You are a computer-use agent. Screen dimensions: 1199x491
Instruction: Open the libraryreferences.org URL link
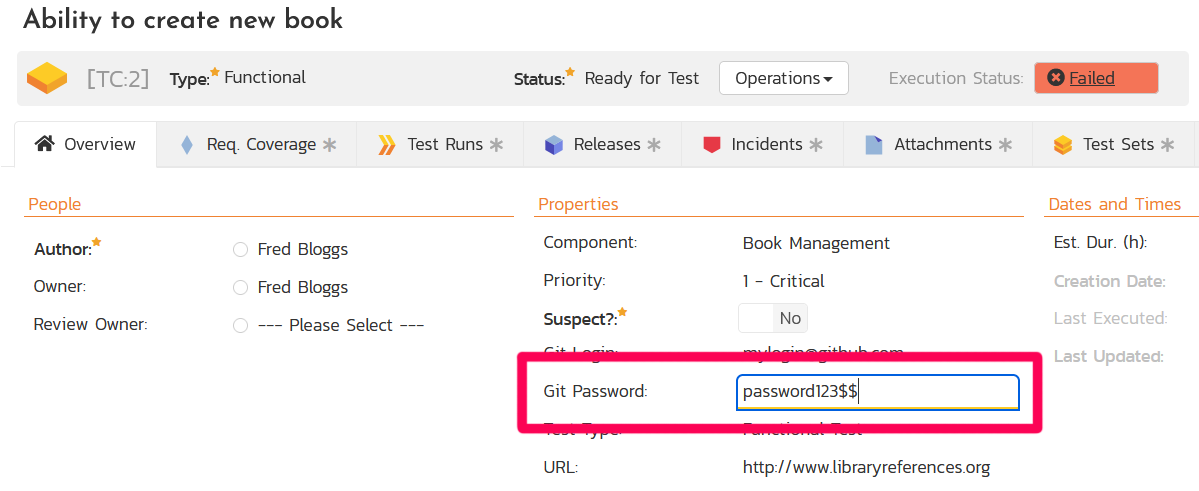point(866,467)
